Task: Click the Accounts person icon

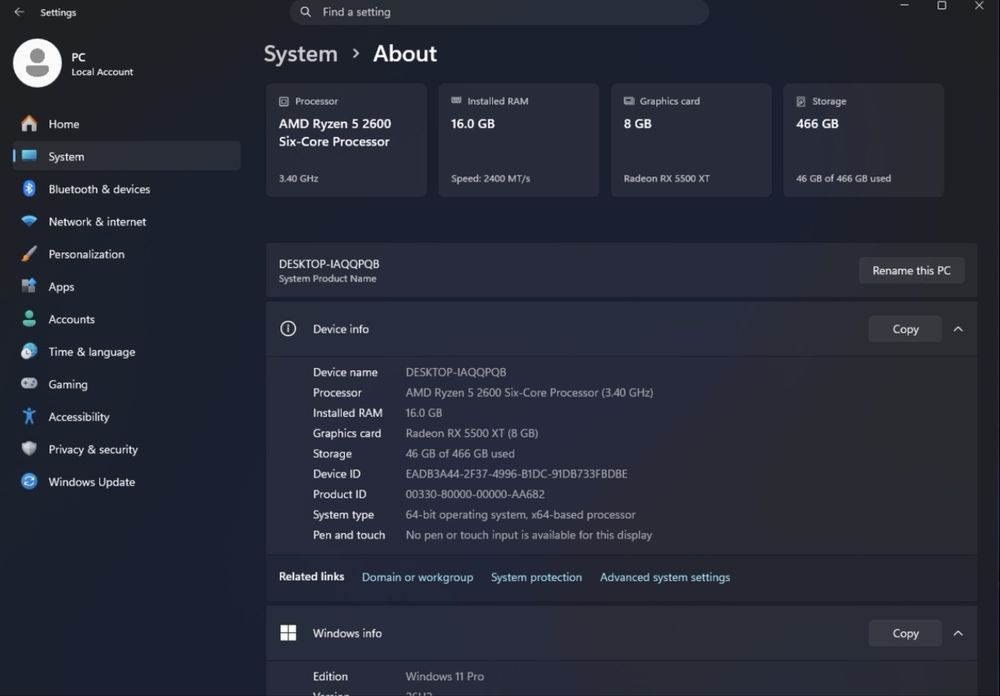Action: coord(29,318)
